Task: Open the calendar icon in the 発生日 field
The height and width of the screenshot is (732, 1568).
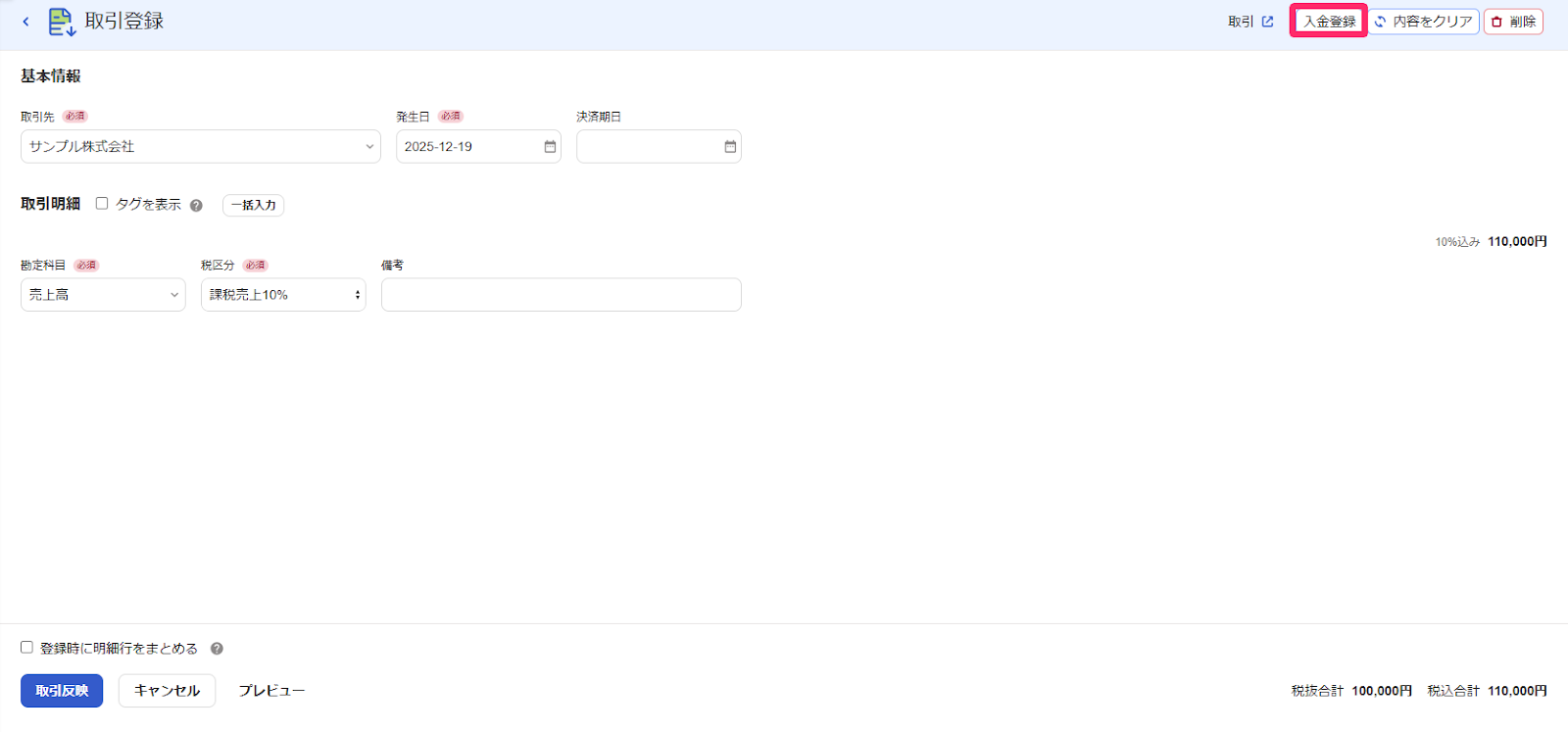Action: [550, 147]
